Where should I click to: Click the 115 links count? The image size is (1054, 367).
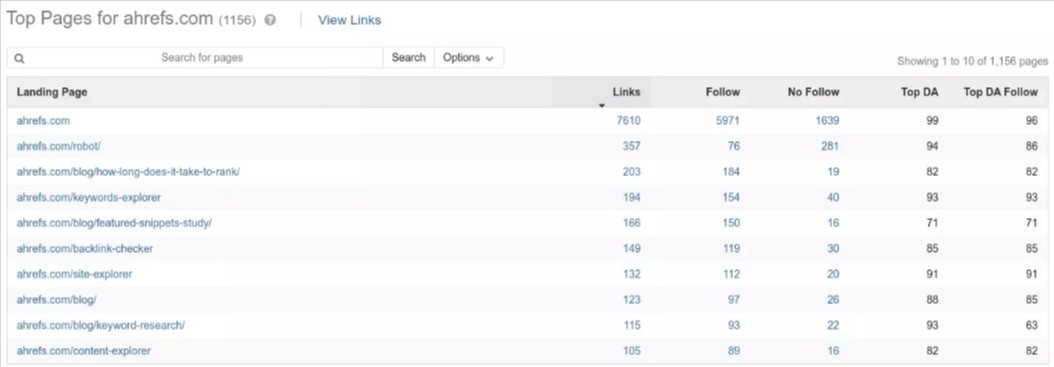point(631,325)
